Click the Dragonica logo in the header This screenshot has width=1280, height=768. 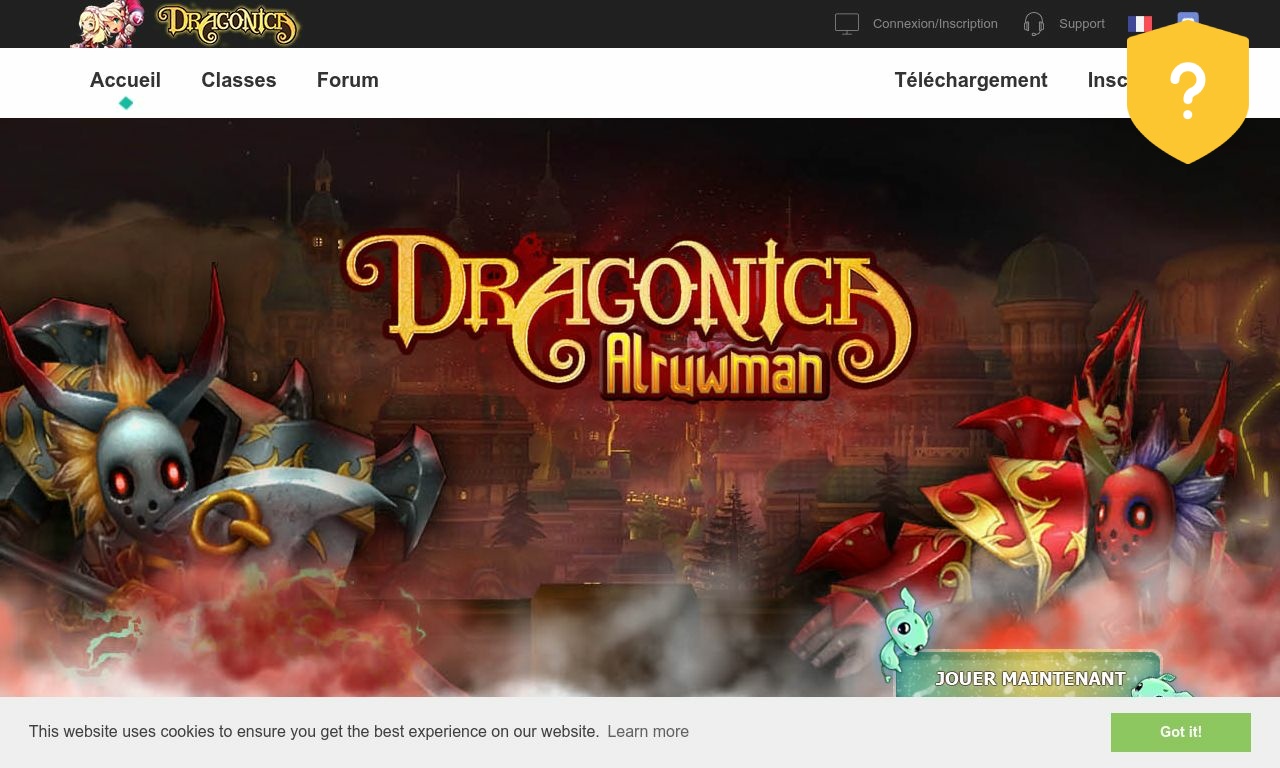click(228, 25)
